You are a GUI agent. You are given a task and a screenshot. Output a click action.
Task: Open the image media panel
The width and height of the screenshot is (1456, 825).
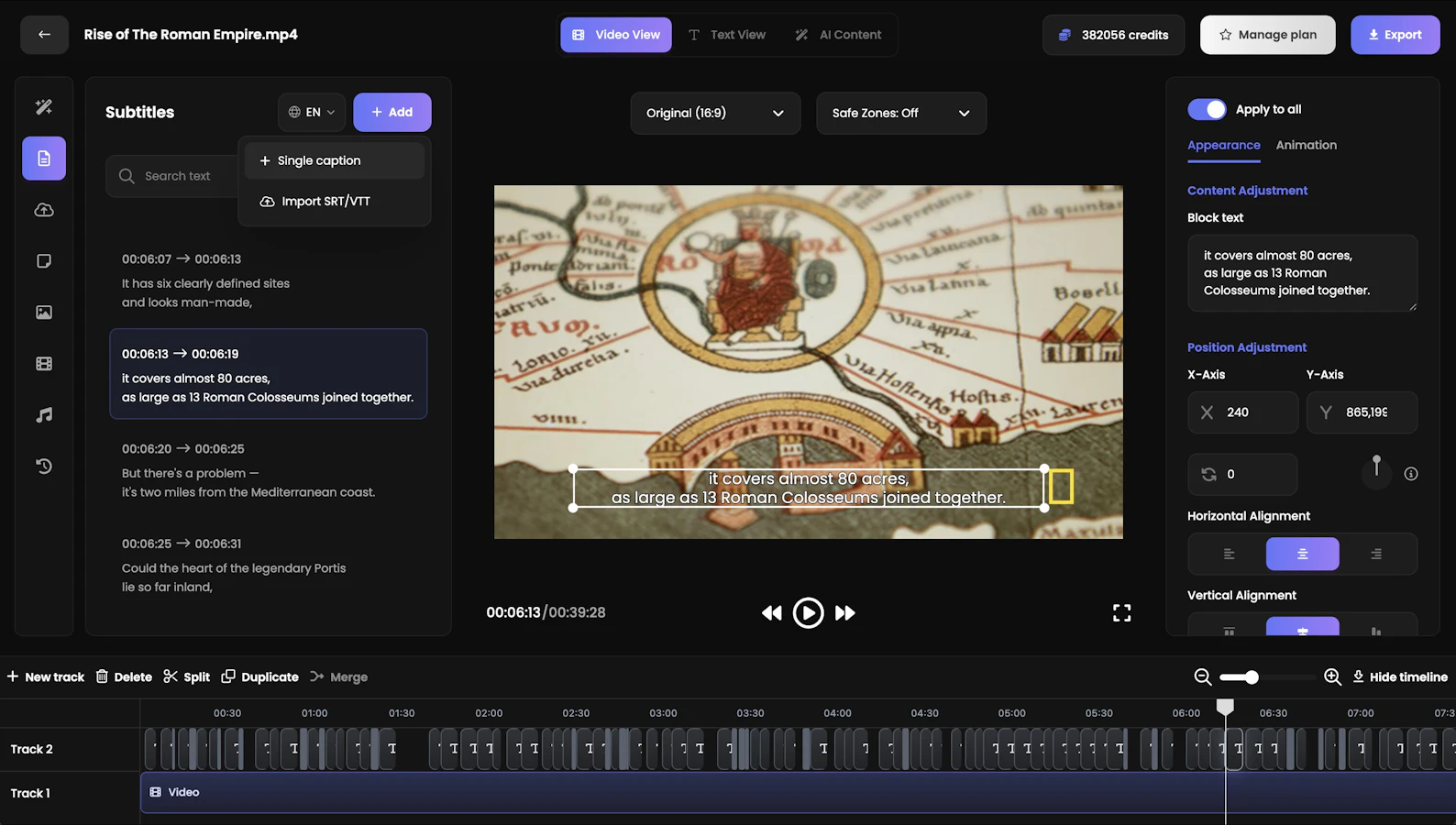[x=44, y=313]
